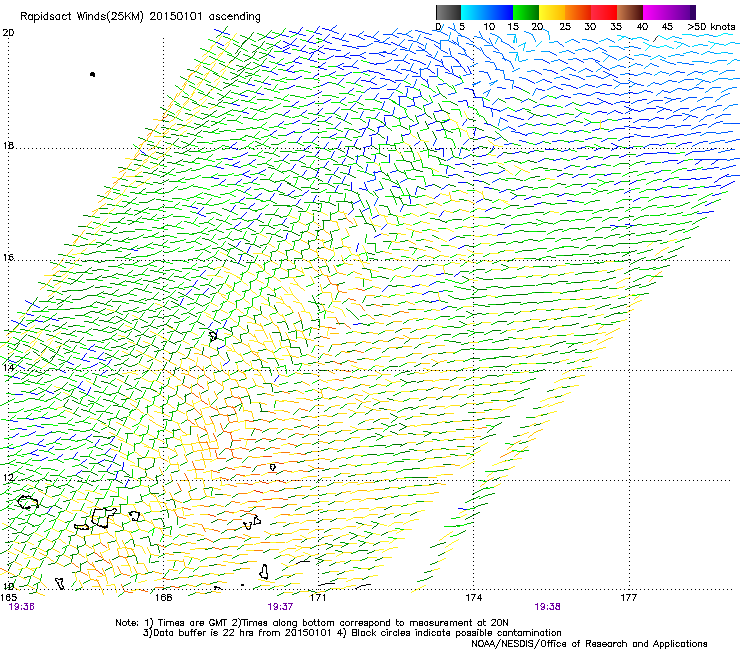
Task: Click the black contamination dot in upper-left map
Action: [92, 74]
